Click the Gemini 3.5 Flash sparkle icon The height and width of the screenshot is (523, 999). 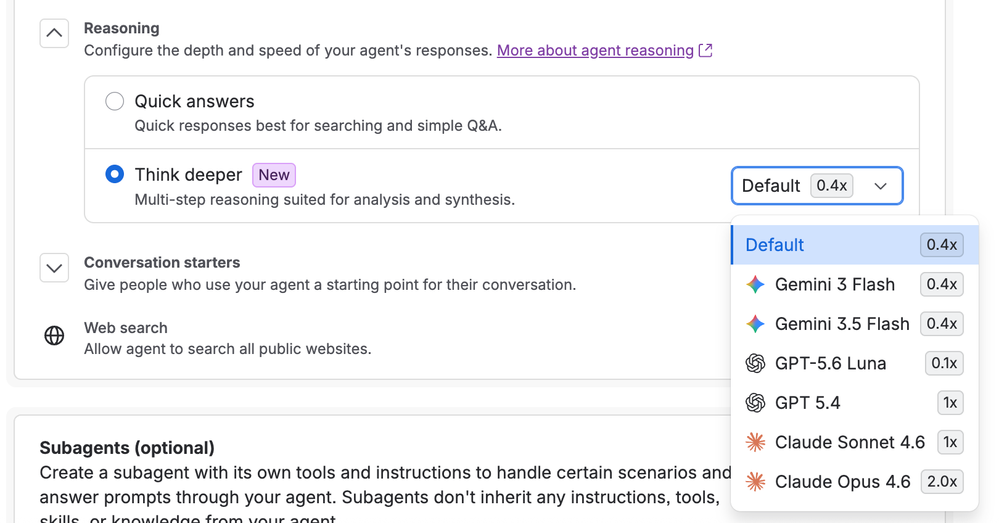pyautogui.click(x=755, y=324)
